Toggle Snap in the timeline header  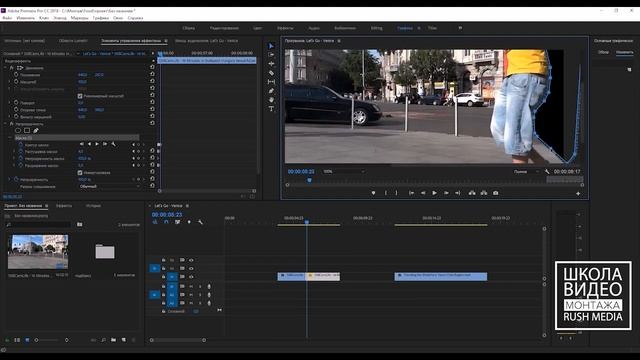(166, 222)
